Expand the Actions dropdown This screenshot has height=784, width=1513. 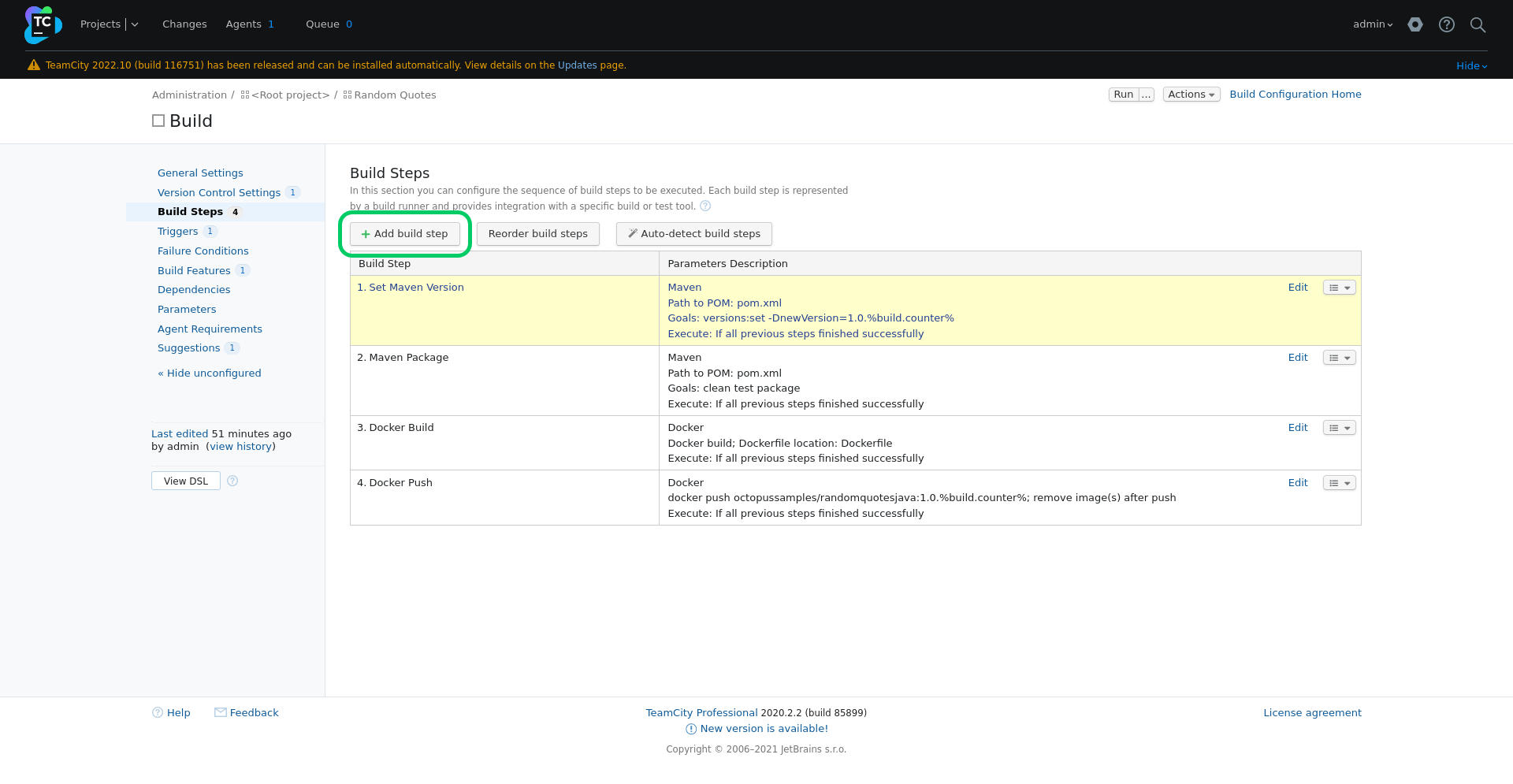pos(1190,94)
